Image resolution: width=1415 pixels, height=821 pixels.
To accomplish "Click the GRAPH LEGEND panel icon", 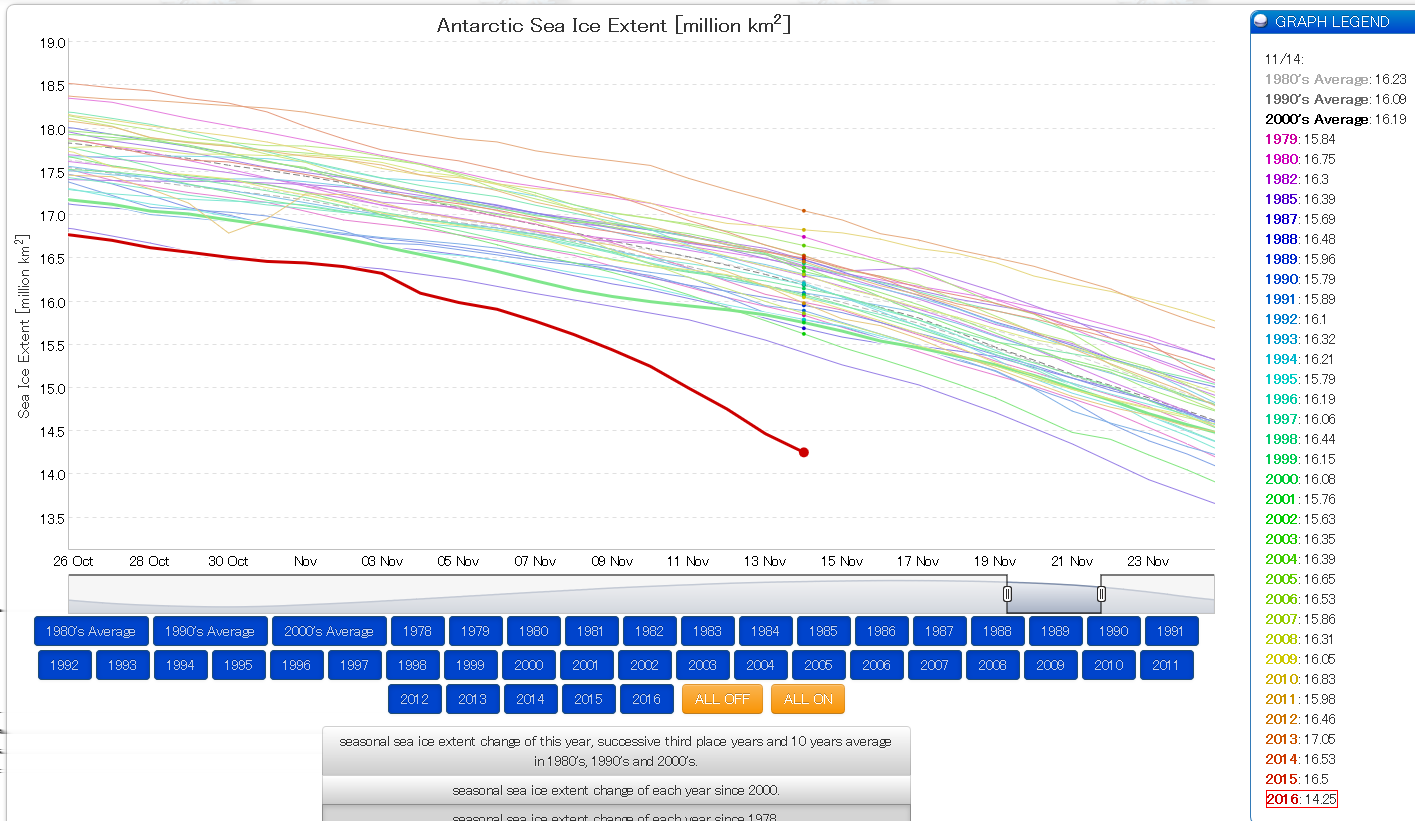I will [1262, 21].
